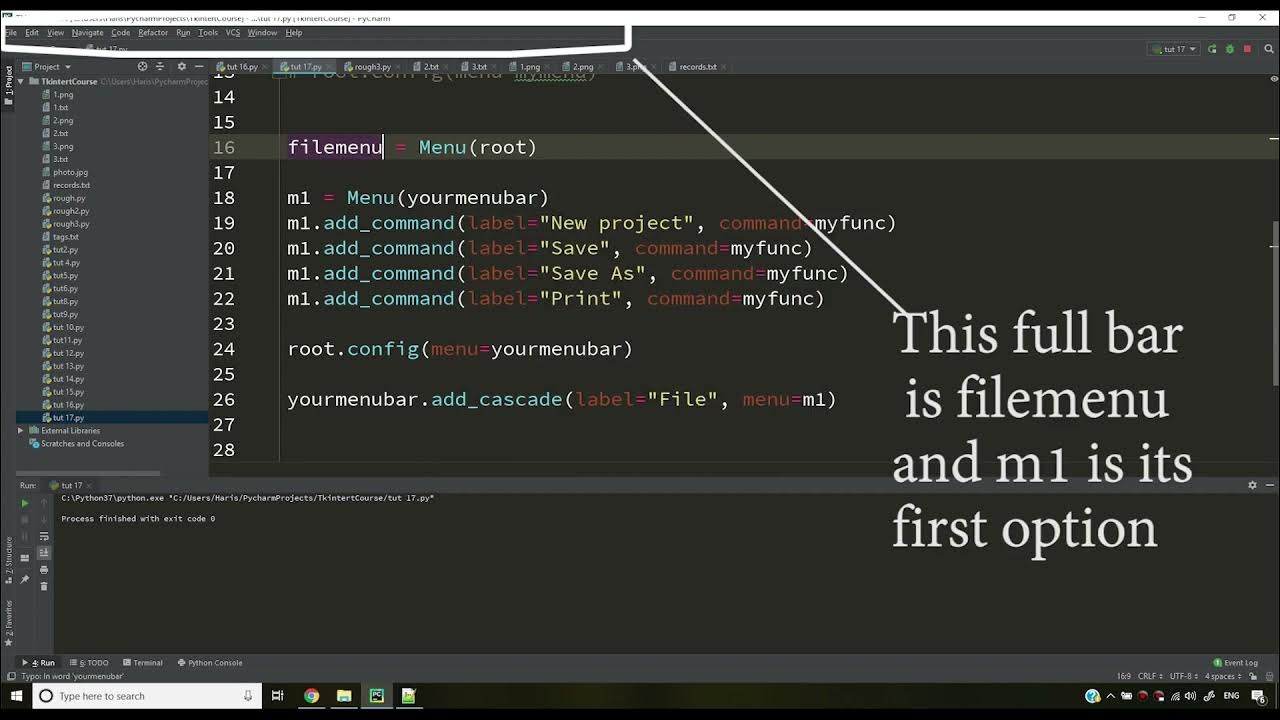Viewport: 1280px width, 720px height.
Task: Select records.txt in project tree
Action: tap(71, 185)
